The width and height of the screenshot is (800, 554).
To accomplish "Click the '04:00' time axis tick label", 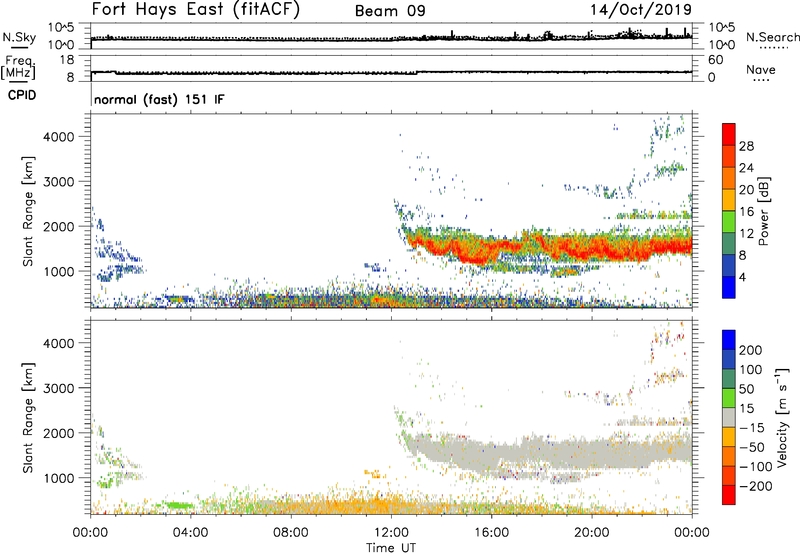I will 190,533.
